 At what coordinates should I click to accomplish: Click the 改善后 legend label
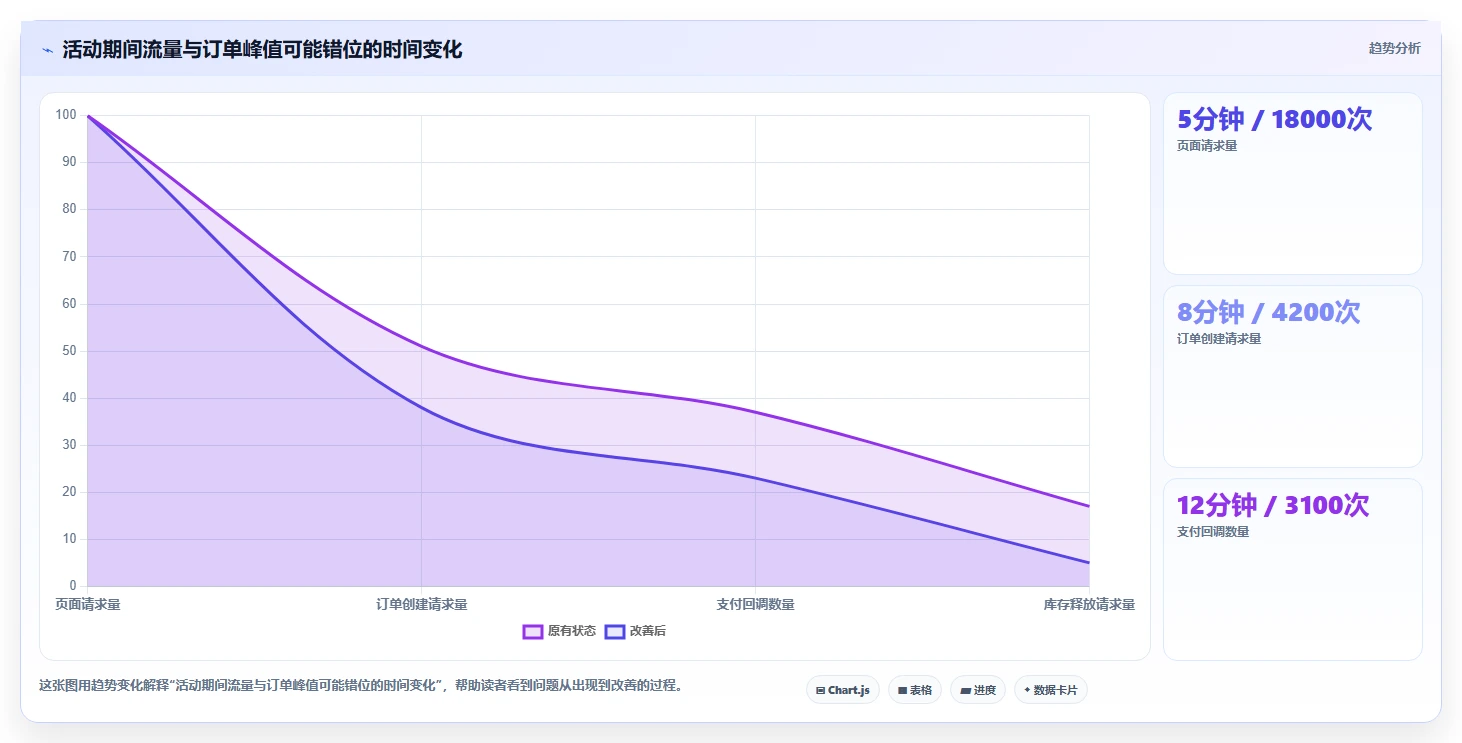pyautogui.click(x=648, y=631)
